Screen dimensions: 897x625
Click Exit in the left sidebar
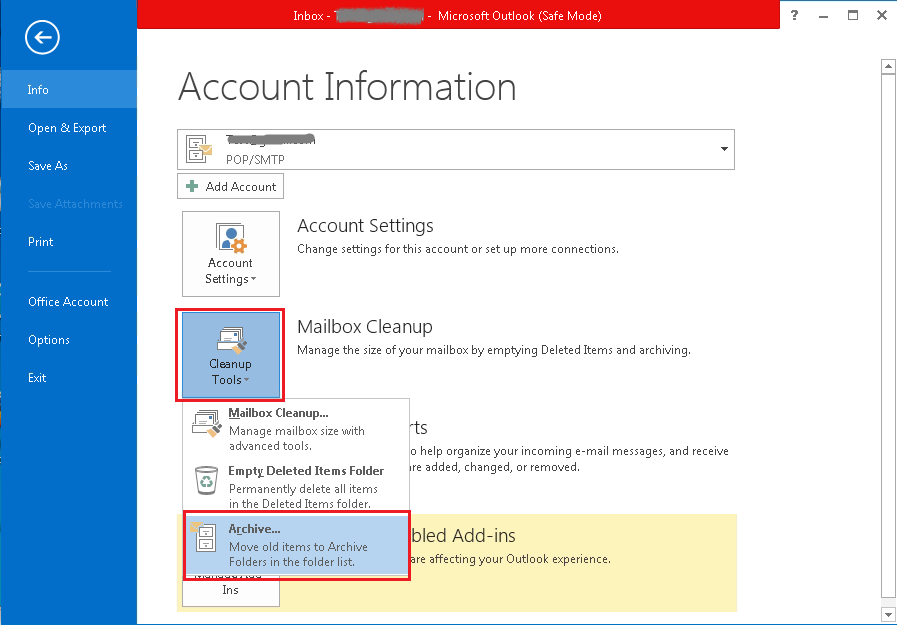click(37, 378)
